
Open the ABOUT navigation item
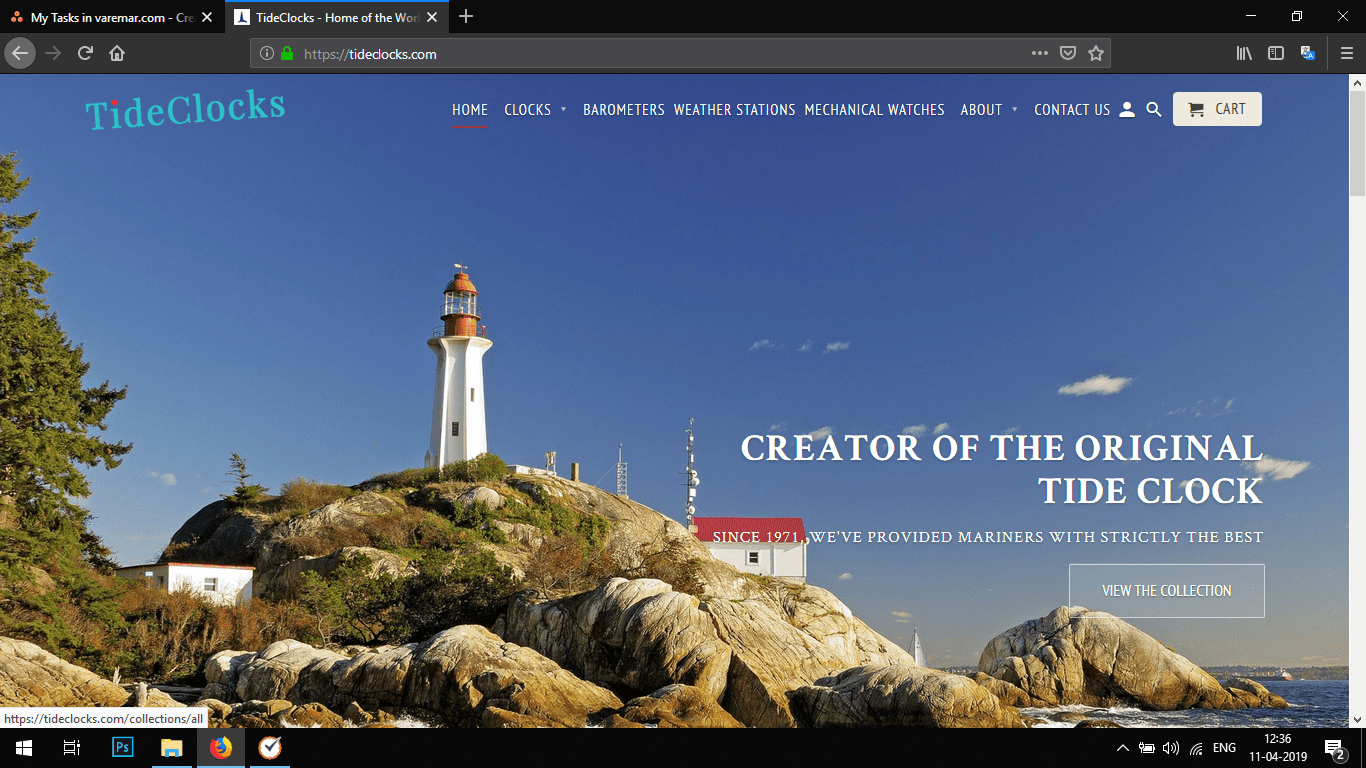pyautogui.click(x=981, y=110)
